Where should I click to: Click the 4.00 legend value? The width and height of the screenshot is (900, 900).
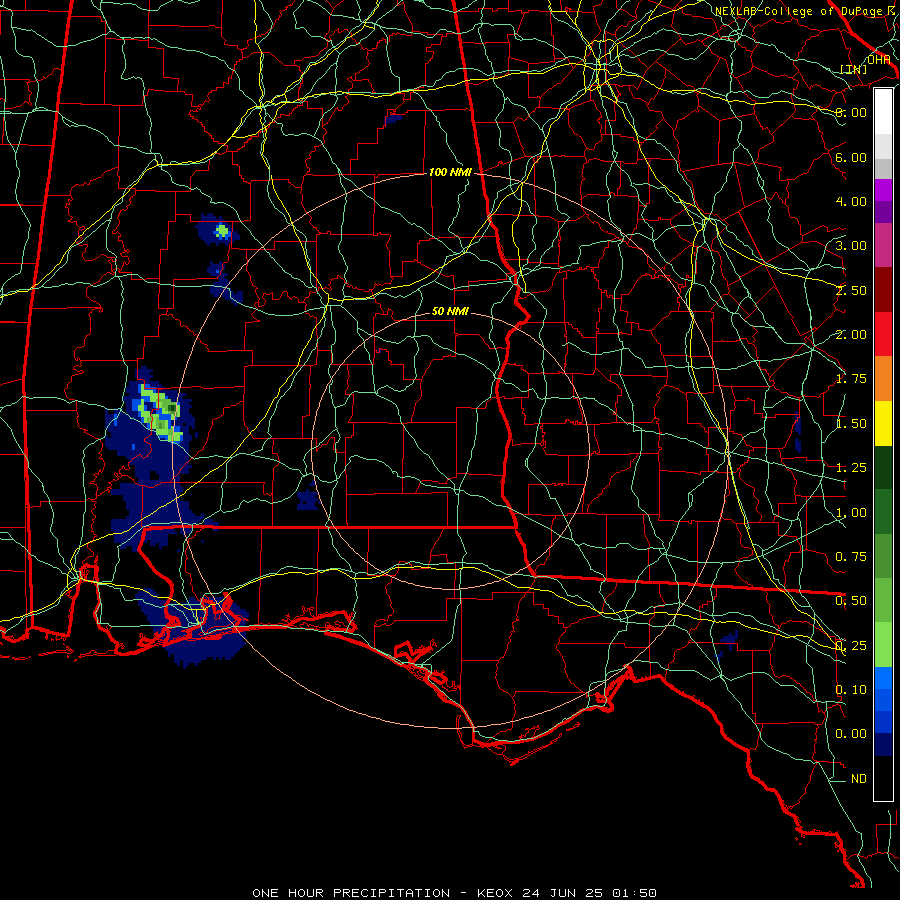851,201
